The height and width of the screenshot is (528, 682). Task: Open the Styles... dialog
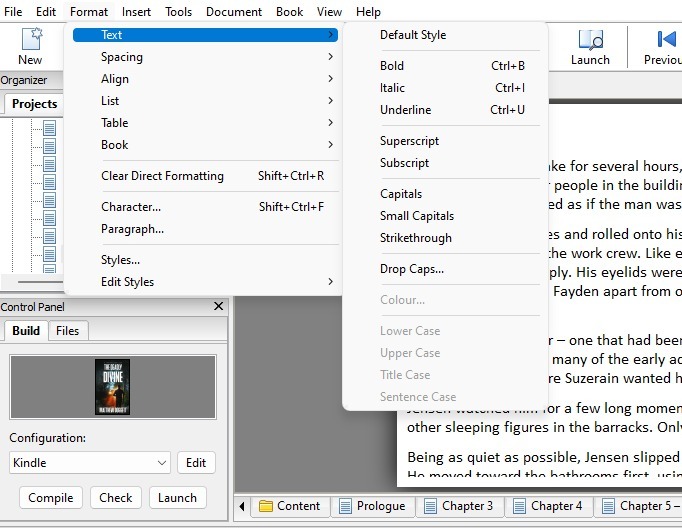pos(205,260)
